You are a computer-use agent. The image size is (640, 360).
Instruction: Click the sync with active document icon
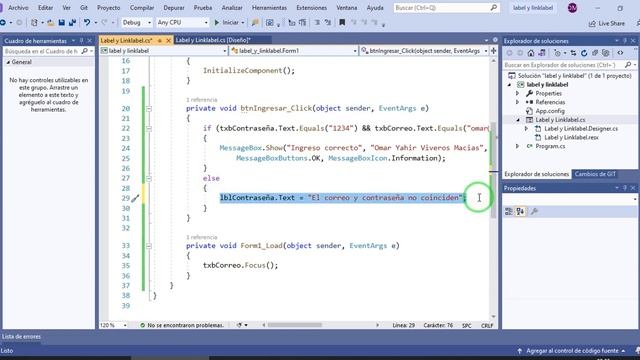573,53
